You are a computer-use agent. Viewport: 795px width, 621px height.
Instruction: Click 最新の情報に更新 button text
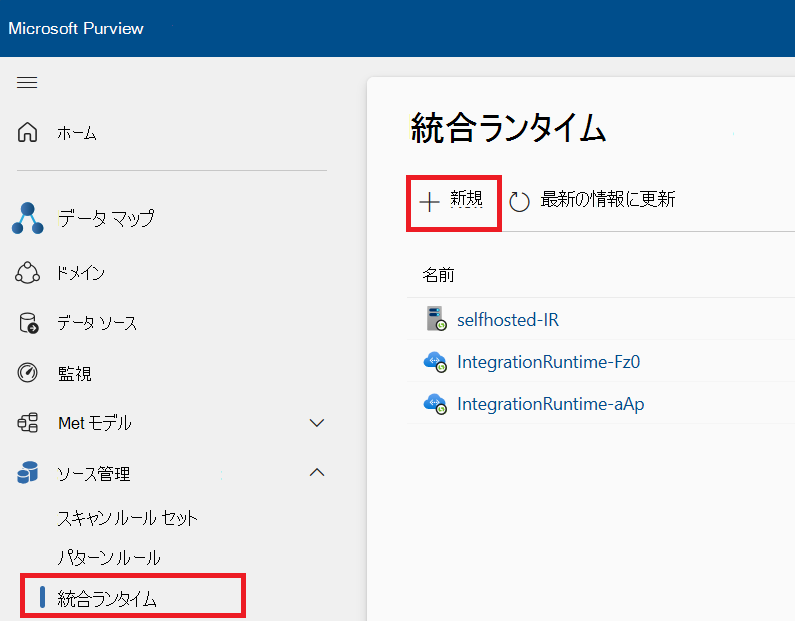(x=608, y=199)
